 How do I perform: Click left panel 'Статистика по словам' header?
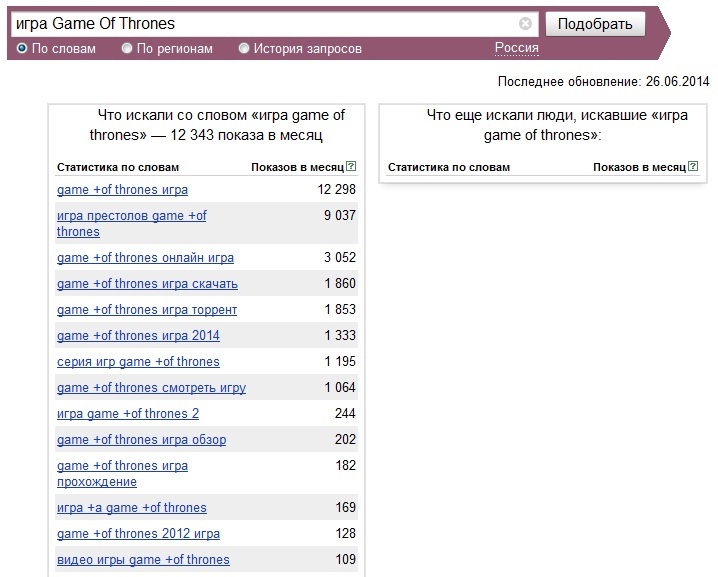[x=118, y=167]
